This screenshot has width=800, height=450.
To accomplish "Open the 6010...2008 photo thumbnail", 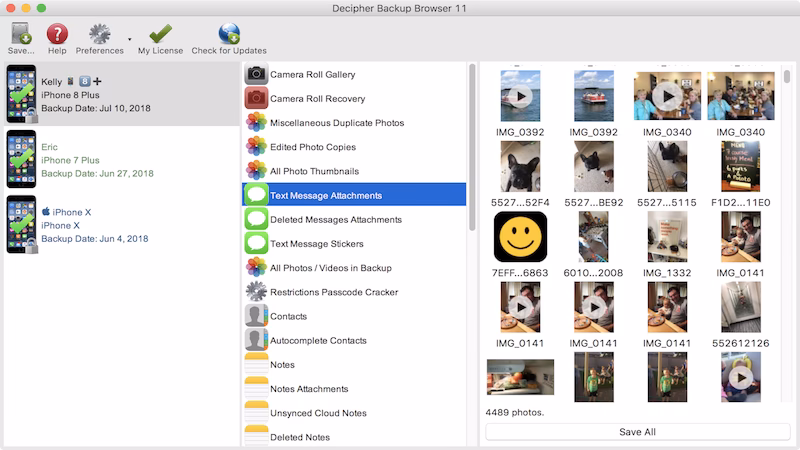I will (x=594, y=237).
